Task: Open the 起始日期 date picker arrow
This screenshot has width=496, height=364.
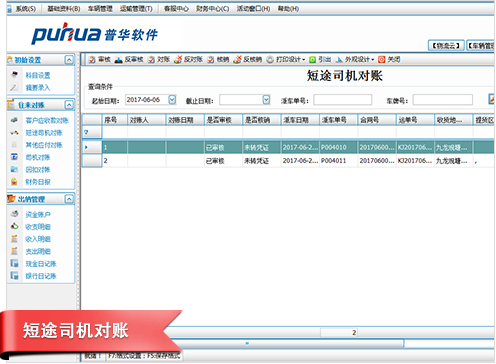Action: (x=172, y=100)
